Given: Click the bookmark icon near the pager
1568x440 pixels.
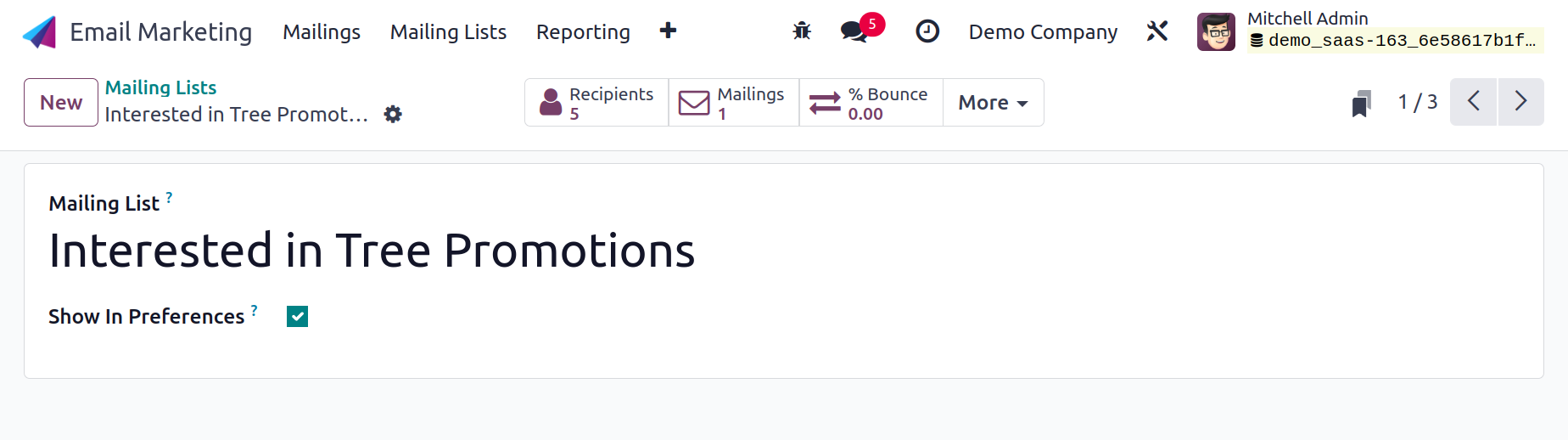Looking at the screenshot, I should click(x=1362, y=103).
